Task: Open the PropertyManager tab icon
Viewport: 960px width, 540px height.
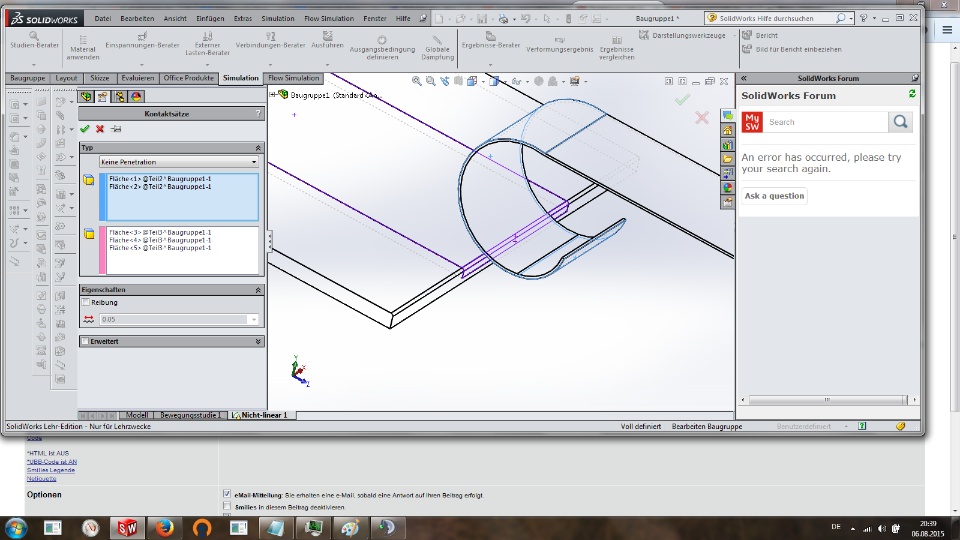Action: [102, 97]
